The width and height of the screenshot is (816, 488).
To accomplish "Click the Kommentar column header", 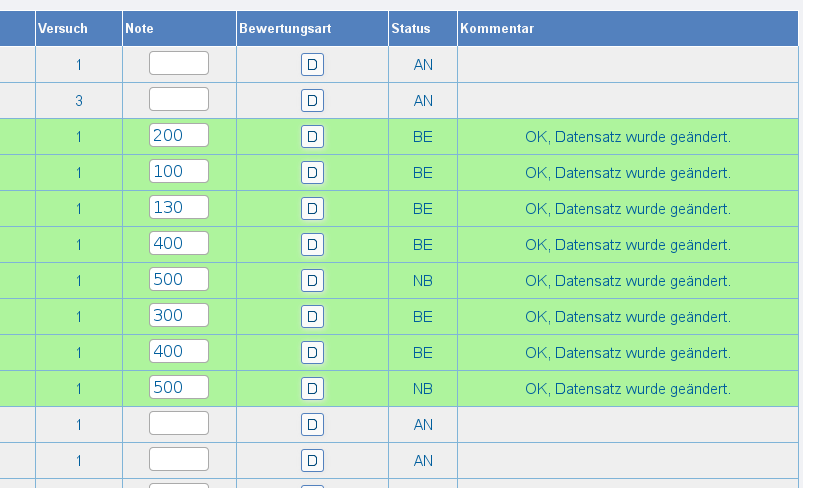I will (x=497, y=29).
